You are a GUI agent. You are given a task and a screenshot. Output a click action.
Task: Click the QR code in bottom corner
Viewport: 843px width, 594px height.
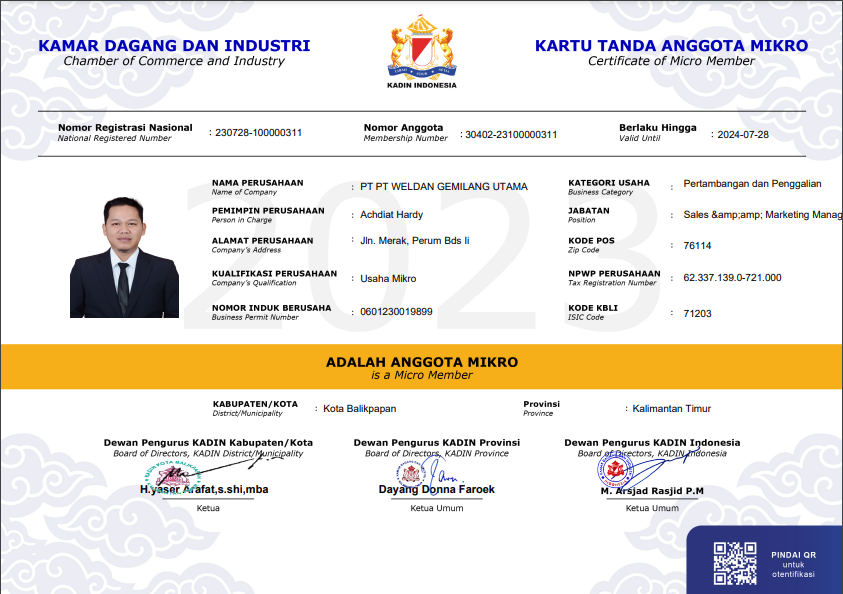pyautogui.click(x=734, y=562)
